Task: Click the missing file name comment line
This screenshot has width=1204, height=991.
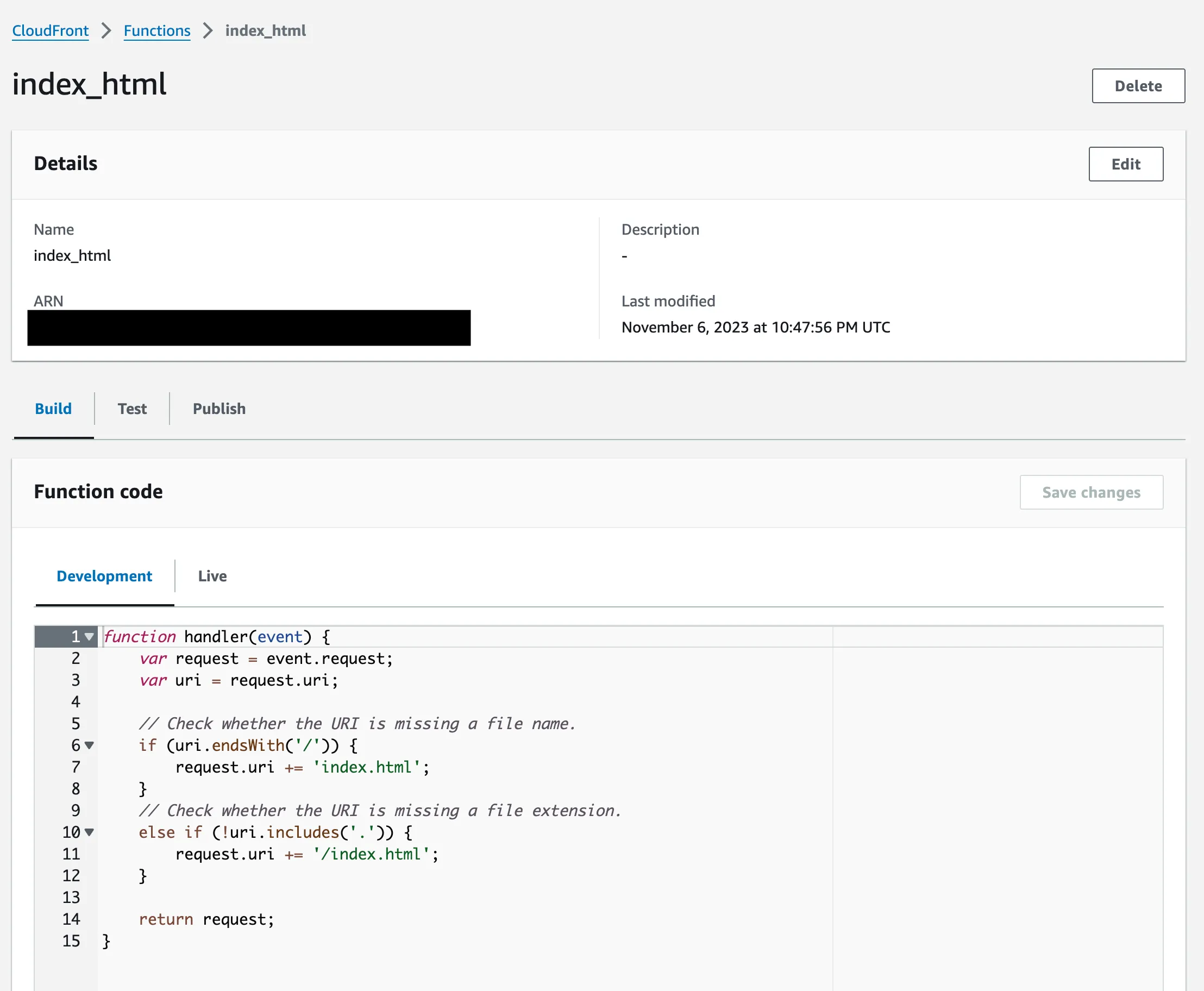Action: (x=358, y=724)
